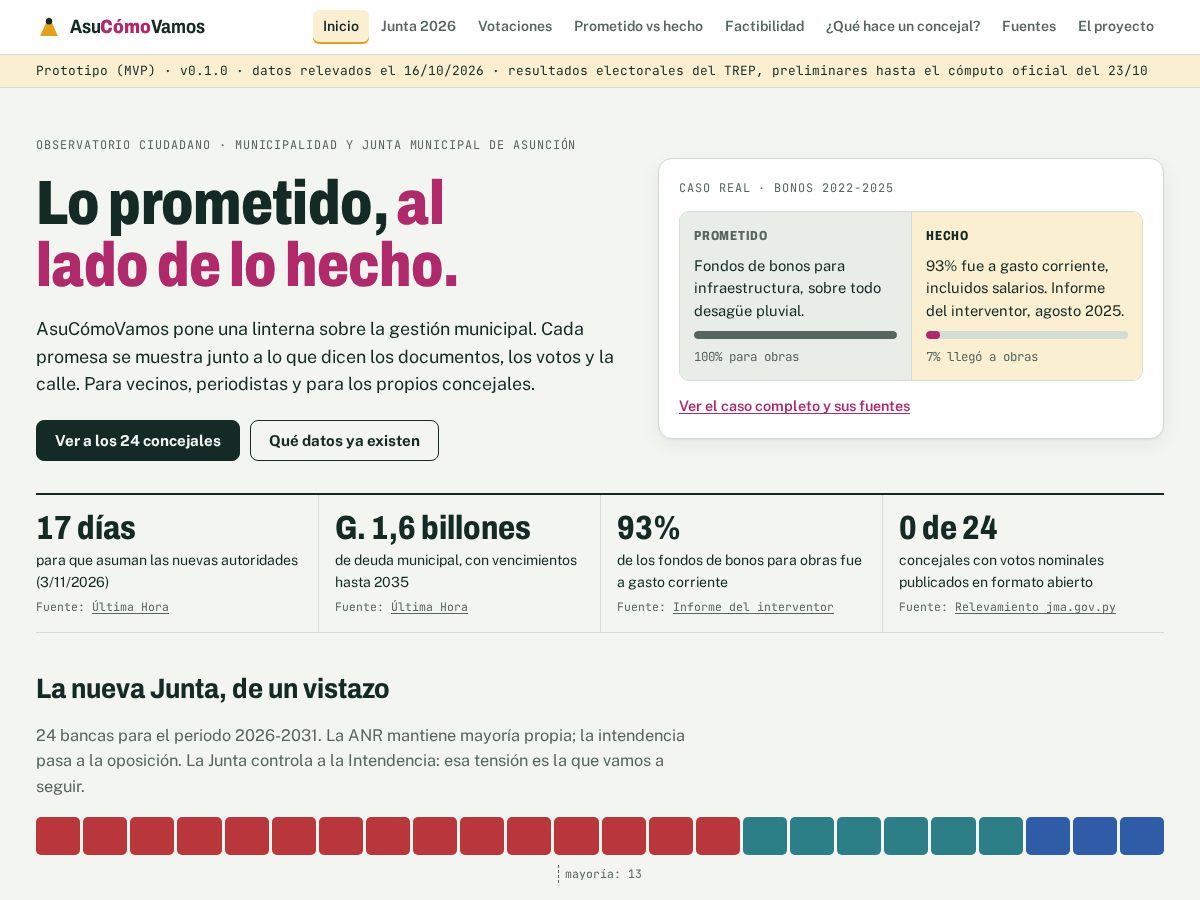Select the last blue seat square
The image size is (1200, 900).
1142,836
